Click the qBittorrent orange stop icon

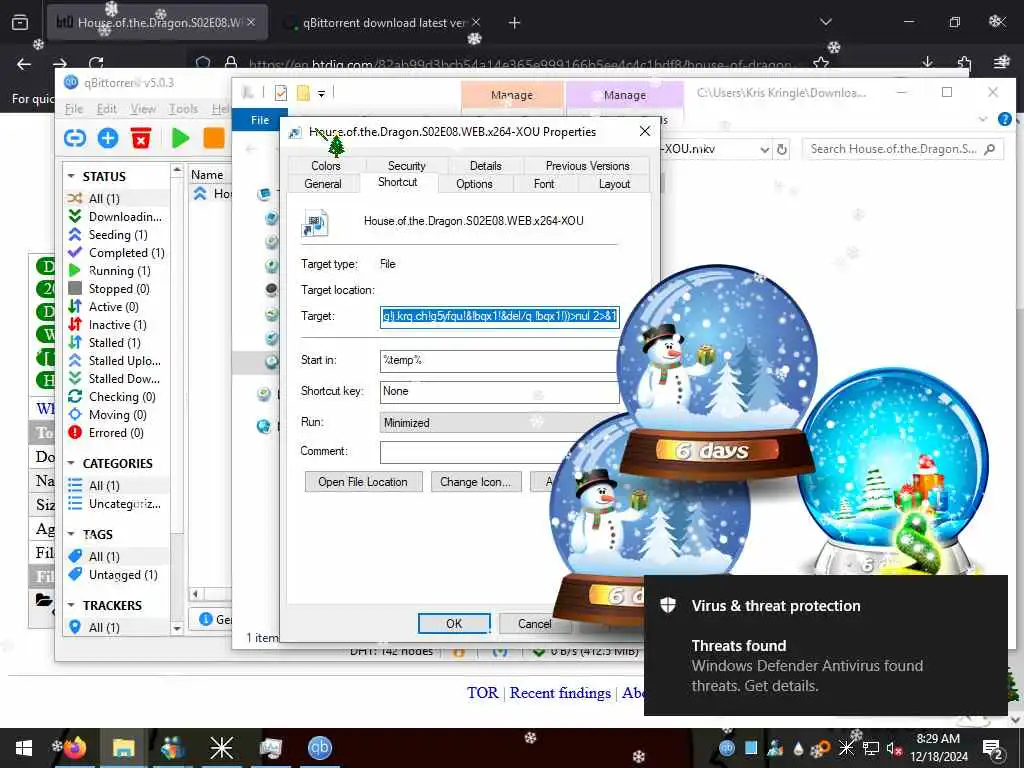click(x=214, y=138)
